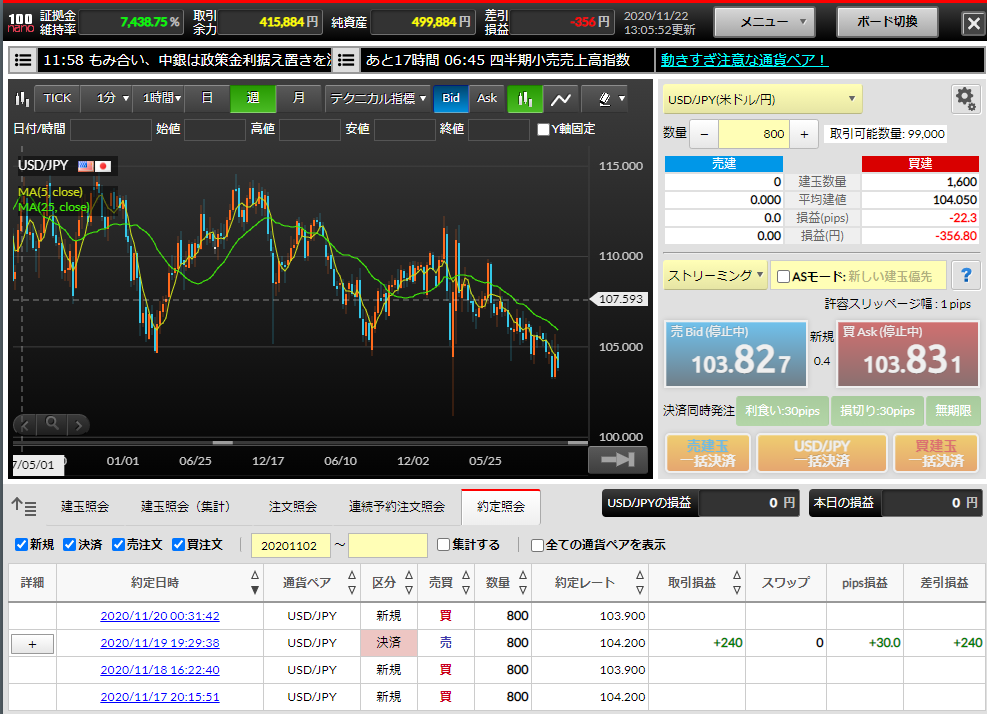This screenshot has height=714, width=987.
Task: Expand the drawing tool dropdown arrow
Action: pos(622,98)
